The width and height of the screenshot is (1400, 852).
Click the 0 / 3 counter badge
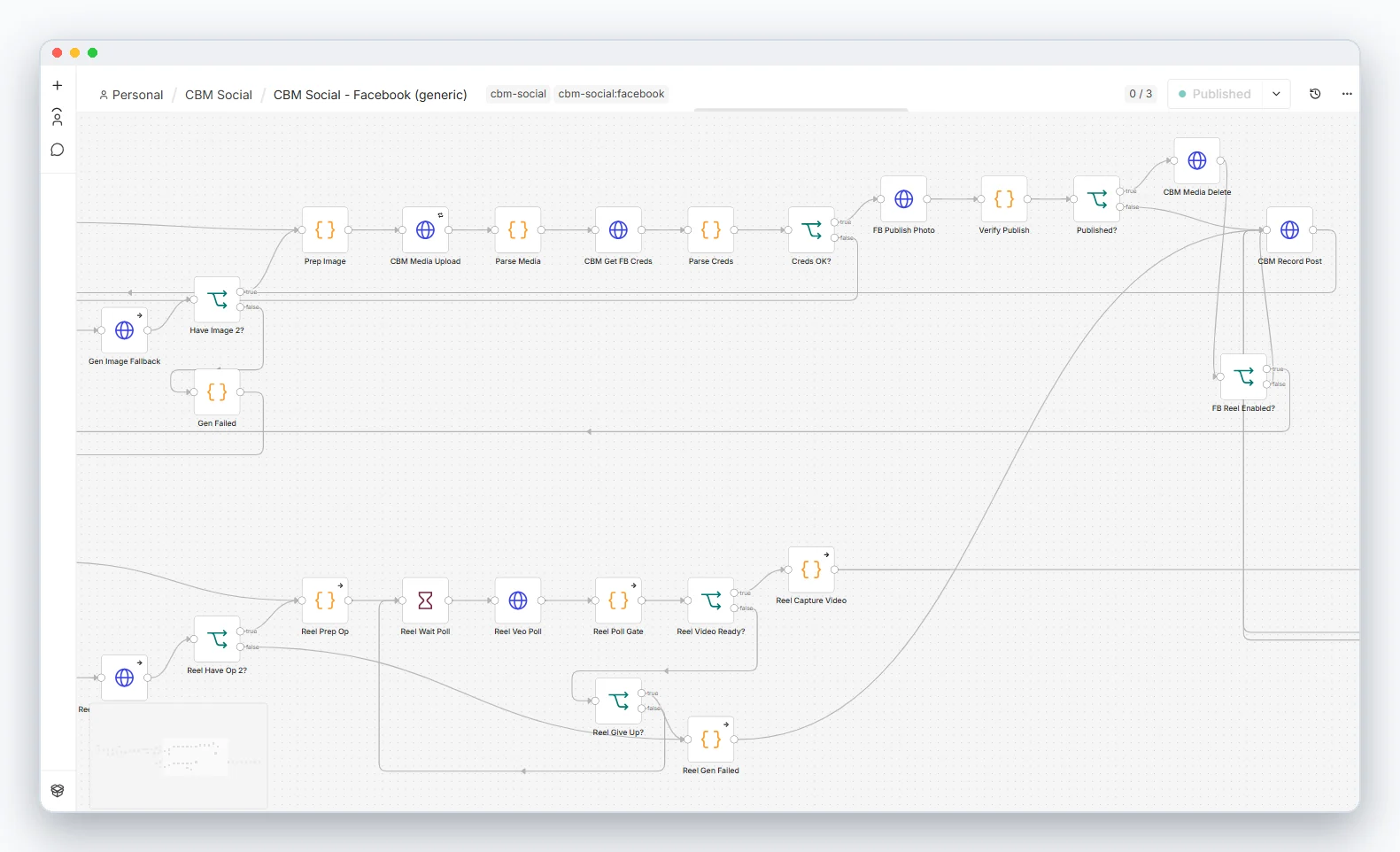[x=1141, y=94]
